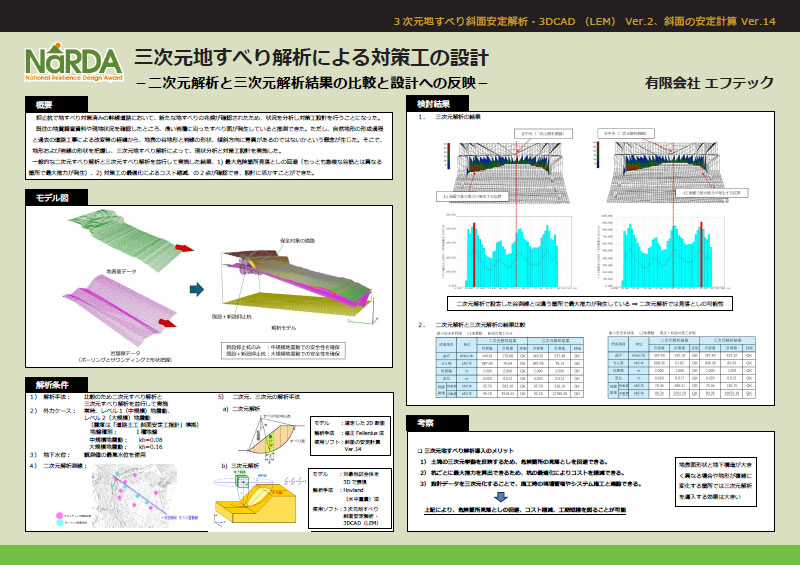The image size is (800, 565).
Task: Click the red bar in the left bar chart
Action: [474, 255]
